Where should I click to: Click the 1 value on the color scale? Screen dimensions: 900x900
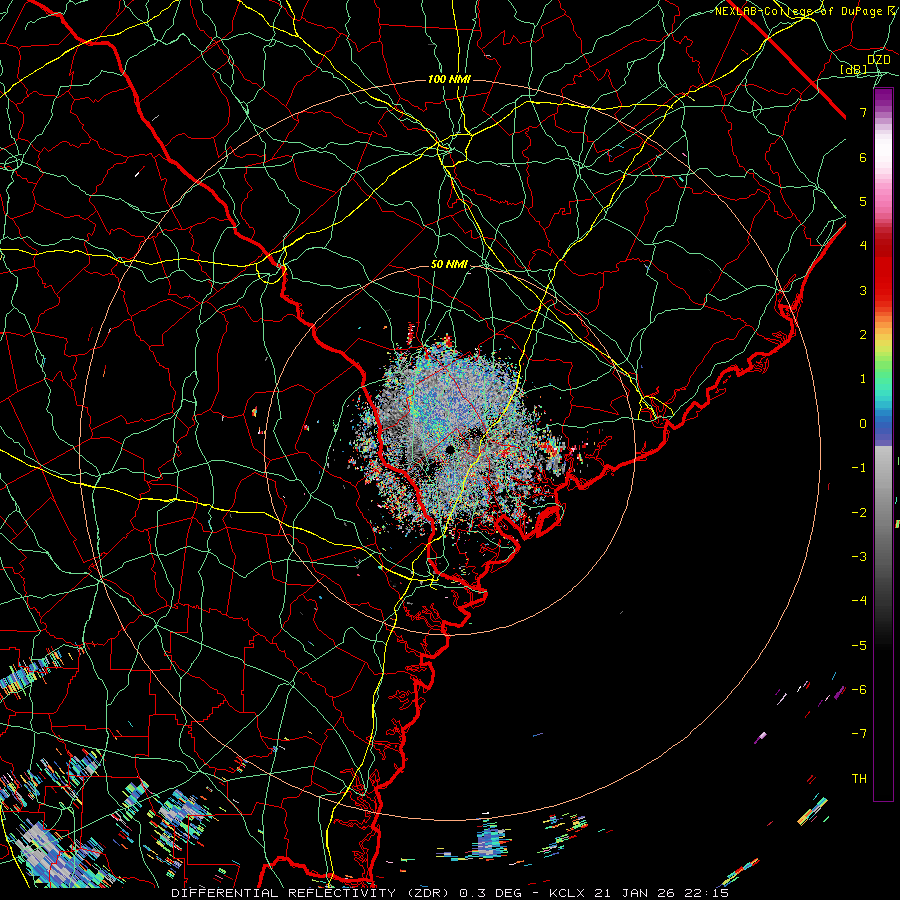pyautogui.click(x=863, y=379)
